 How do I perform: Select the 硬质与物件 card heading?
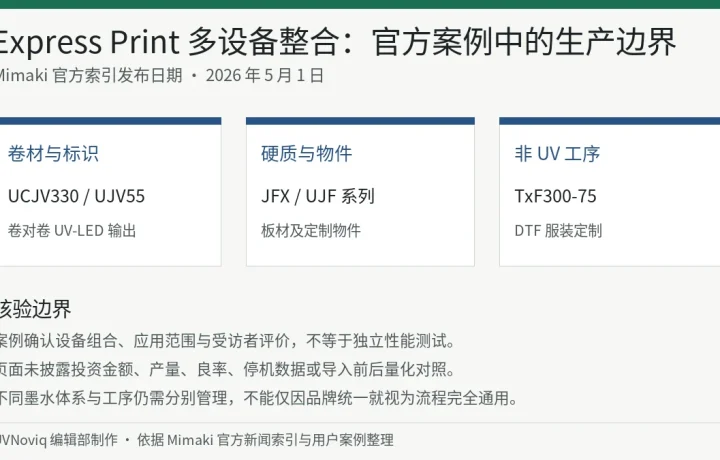tap(306, 153)
